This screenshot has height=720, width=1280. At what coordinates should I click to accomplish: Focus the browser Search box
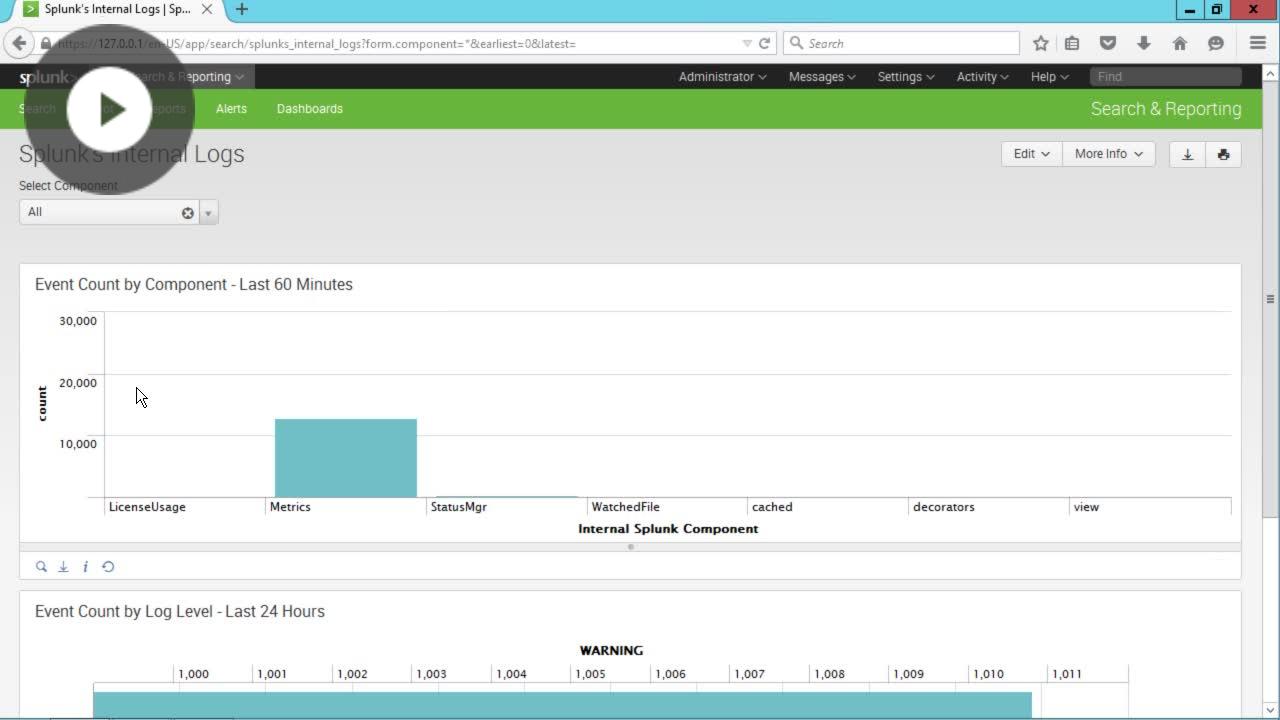coord(901,43)
